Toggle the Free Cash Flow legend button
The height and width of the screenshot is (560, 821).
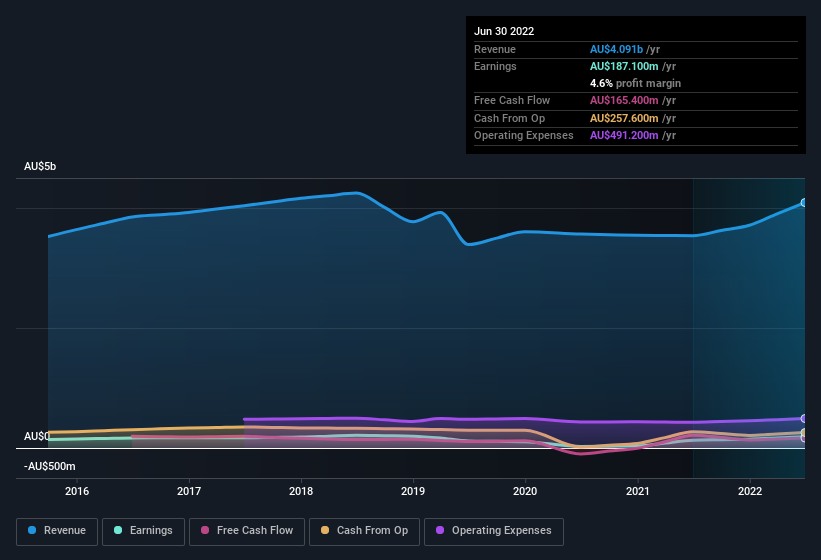click(x=247, y=531)
